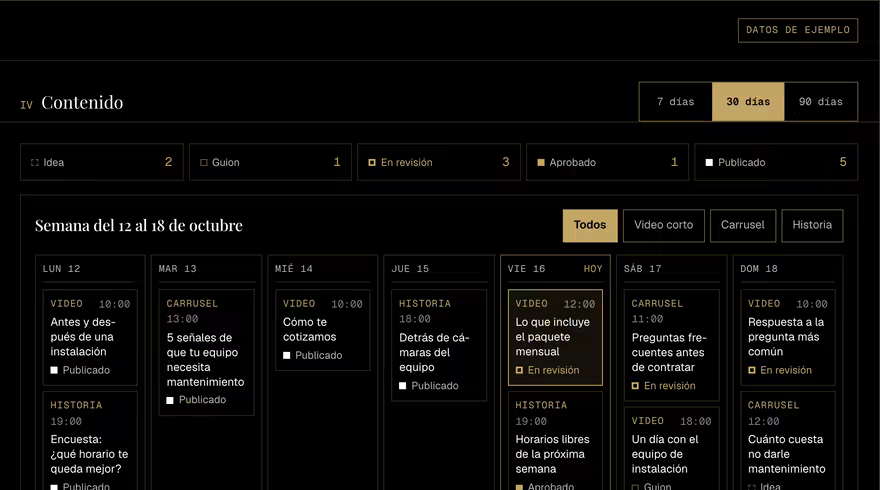
Task: Open the Horarios libres de la próxima semana card
Action: (x=555, y=441)
